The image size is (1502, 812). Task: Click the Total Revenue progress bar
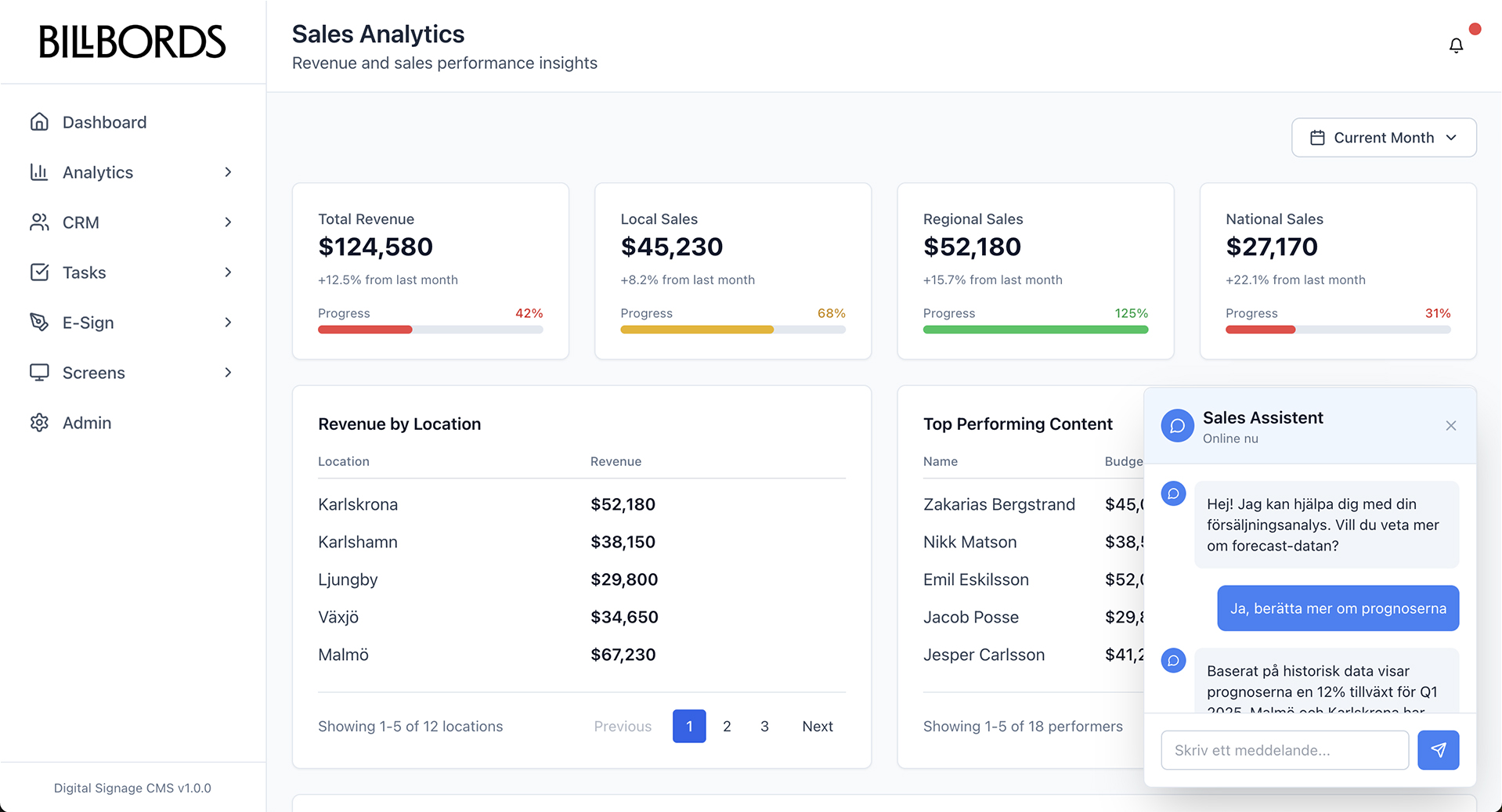(430, 329)
